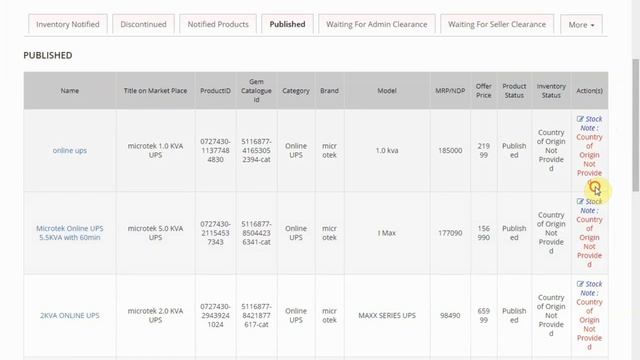
Task: Click the MAXX SERIES UPS model cell
Action: click(387, 316)
